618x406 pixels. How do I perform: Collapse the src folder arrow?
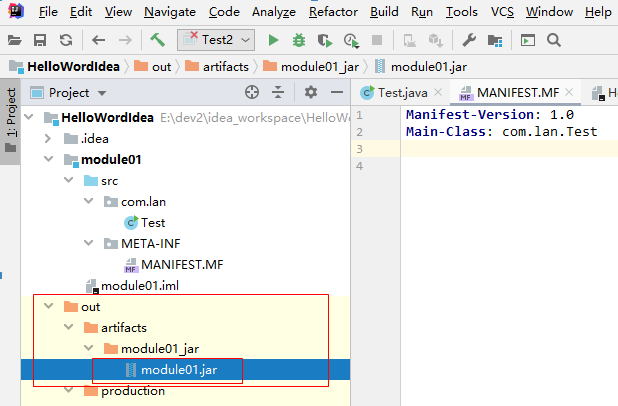click(x=69, y=180)
